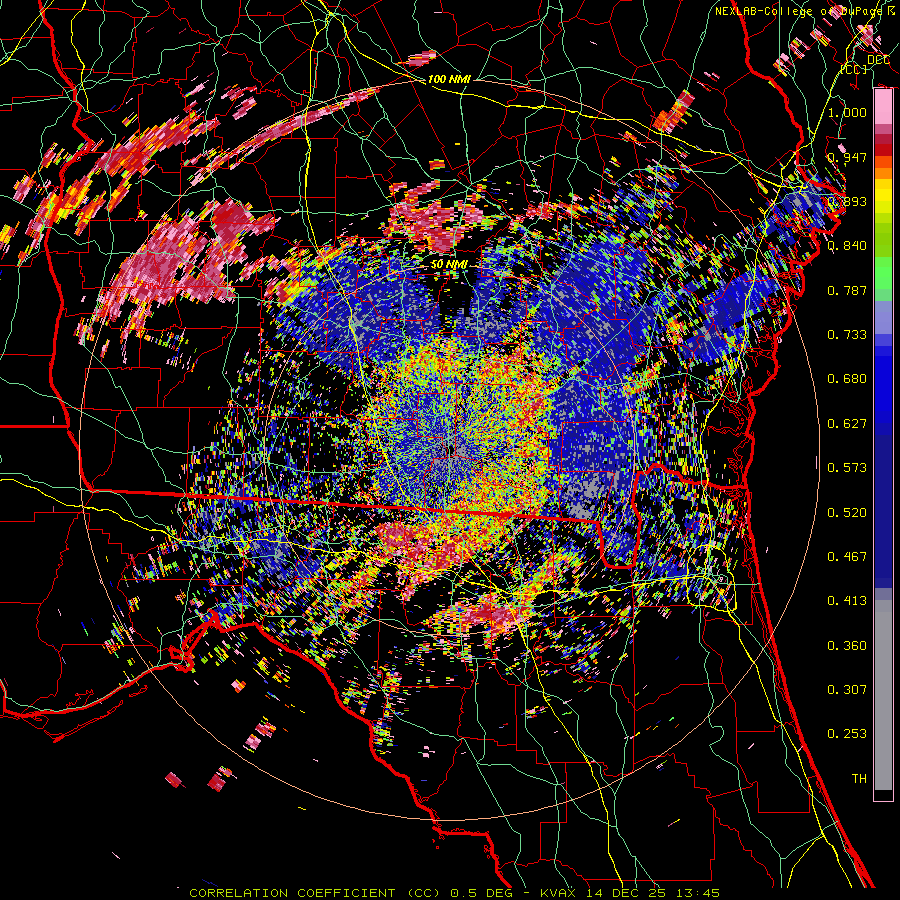Screen dimensions: 900x900
Task: Click the 1.000 legend value
Action: point(847,112)
